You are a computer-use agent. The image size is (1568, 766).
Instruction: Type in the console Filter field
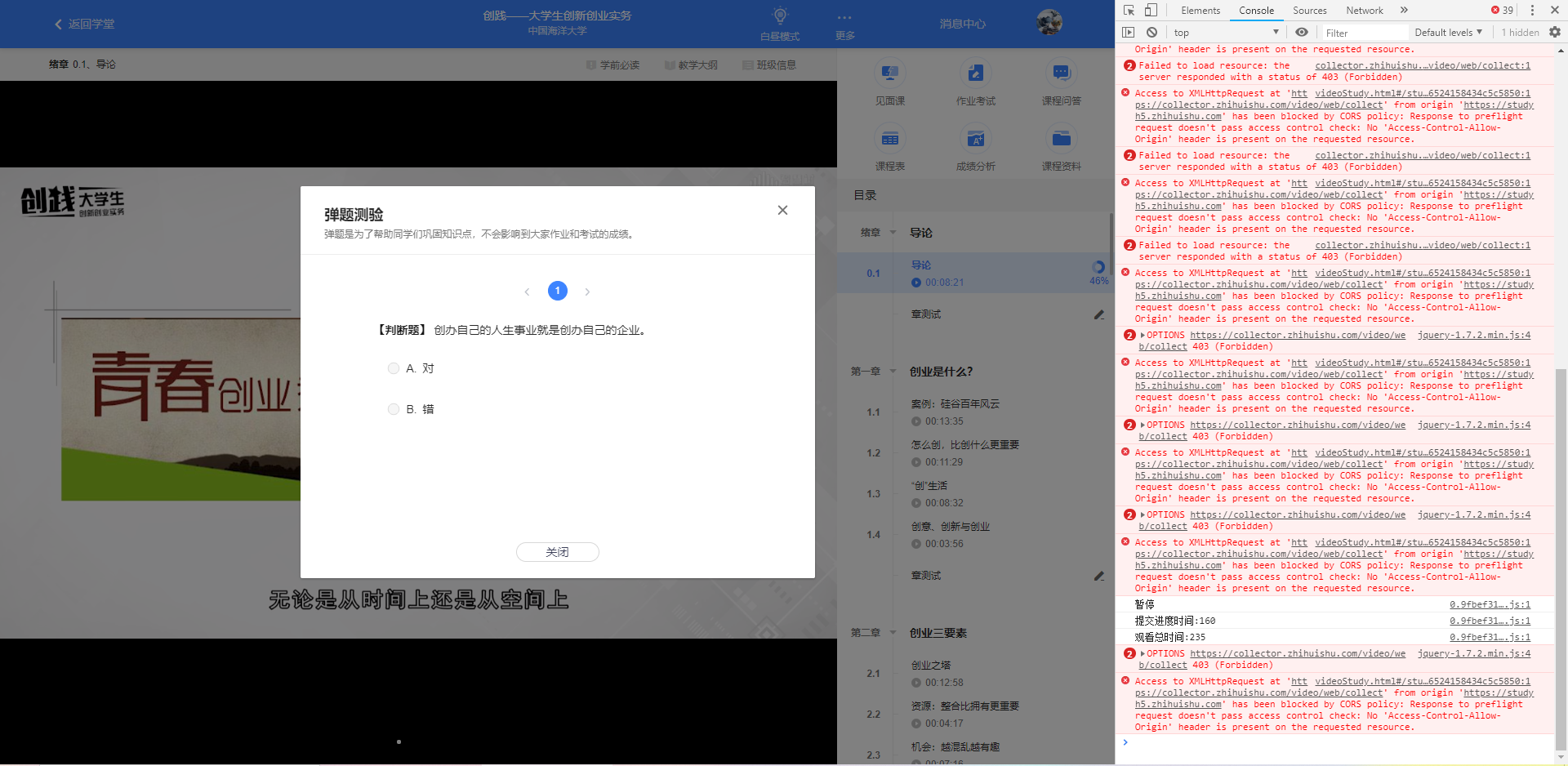(1364, 32)
